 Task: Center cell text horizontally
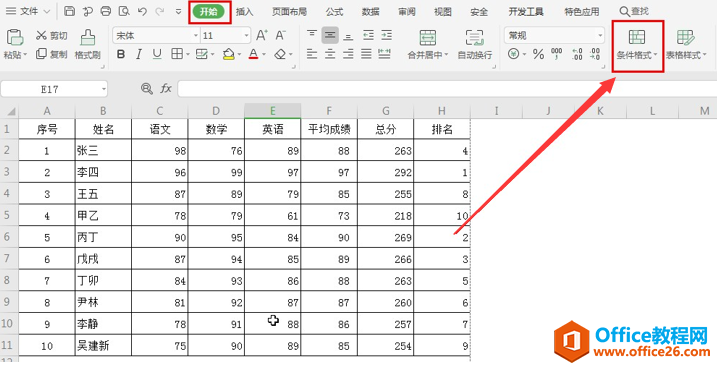point(330,54)
